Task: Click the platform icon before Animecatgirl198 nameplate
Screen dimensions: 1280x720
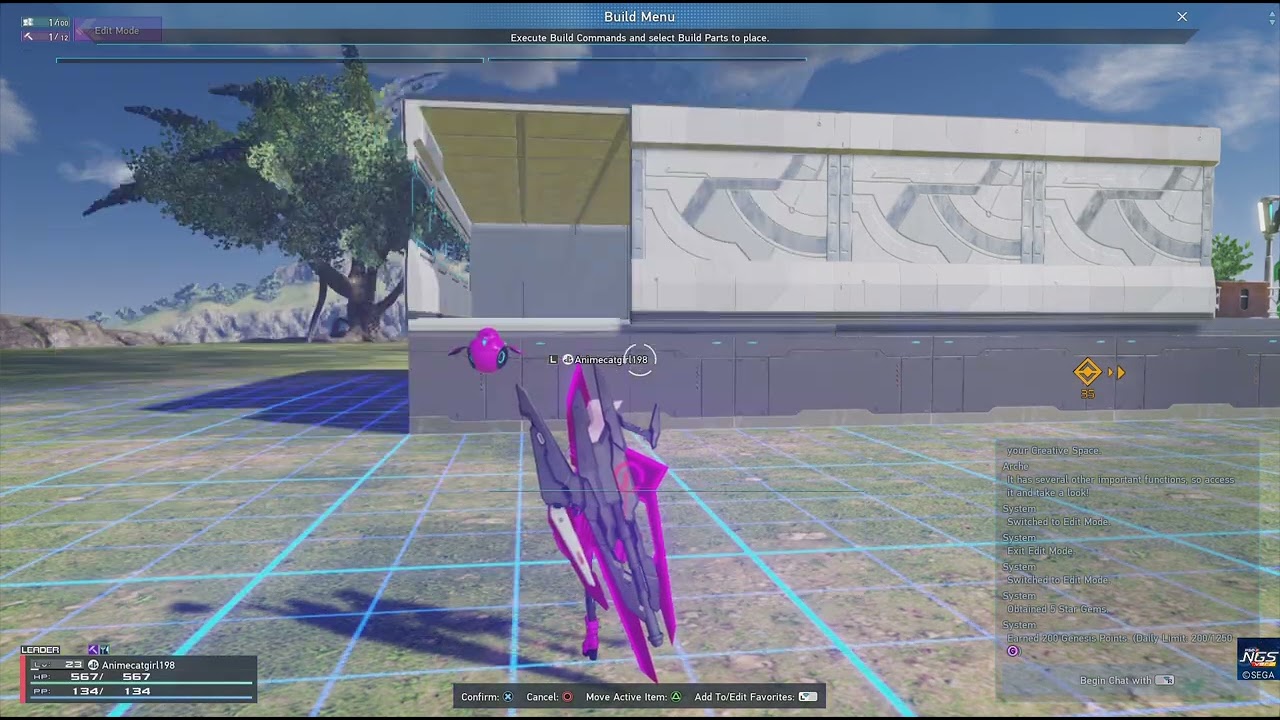Action: (x=568, y=359)
